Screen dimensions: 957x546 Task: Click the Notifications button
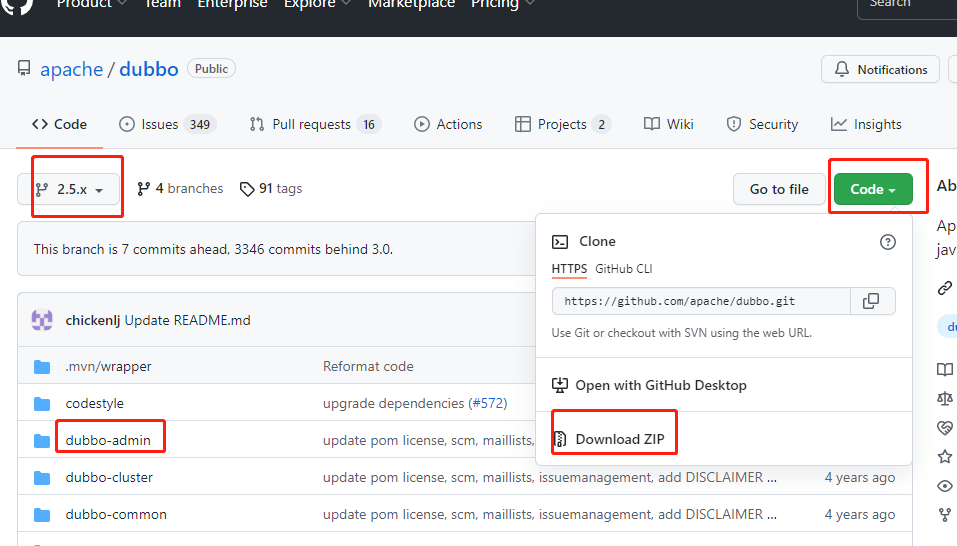(x=880, y=70)
